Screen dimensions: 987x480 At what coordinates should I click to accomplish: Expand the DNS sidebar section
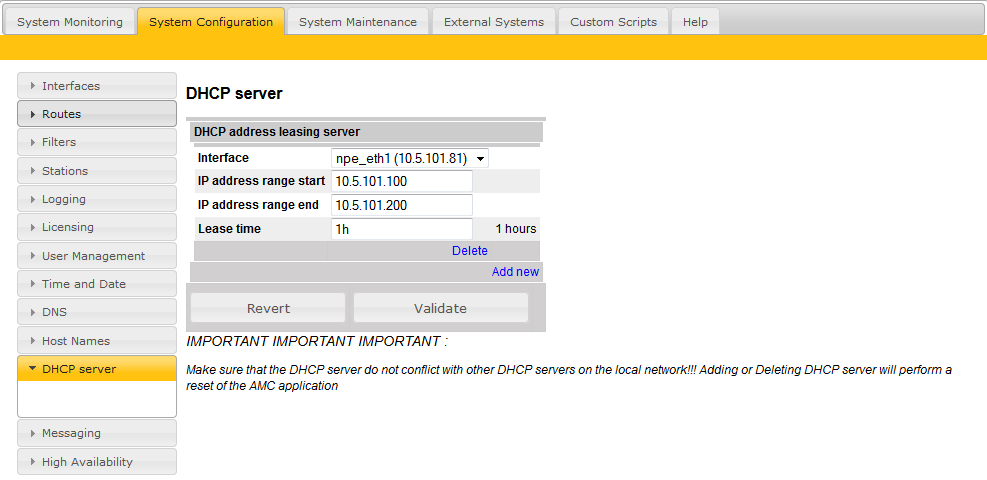point(96,312)
